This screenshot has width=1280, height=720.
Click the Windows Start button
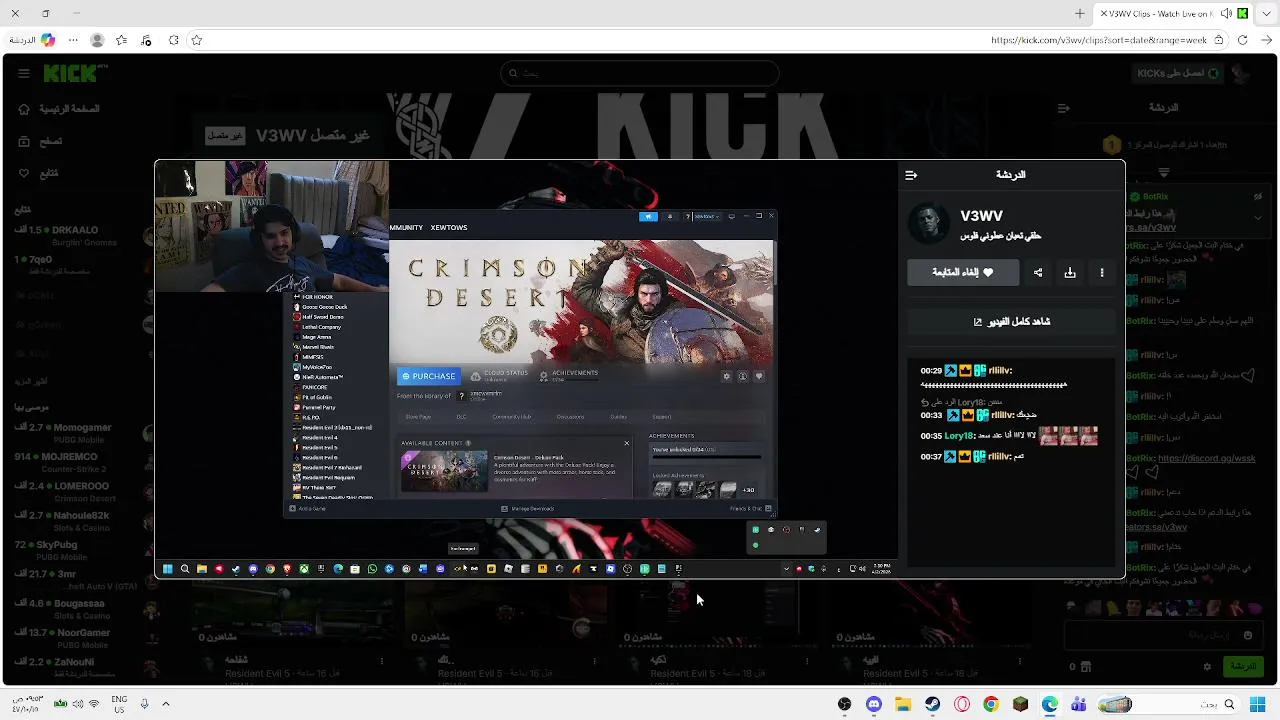coord(1258,705)
